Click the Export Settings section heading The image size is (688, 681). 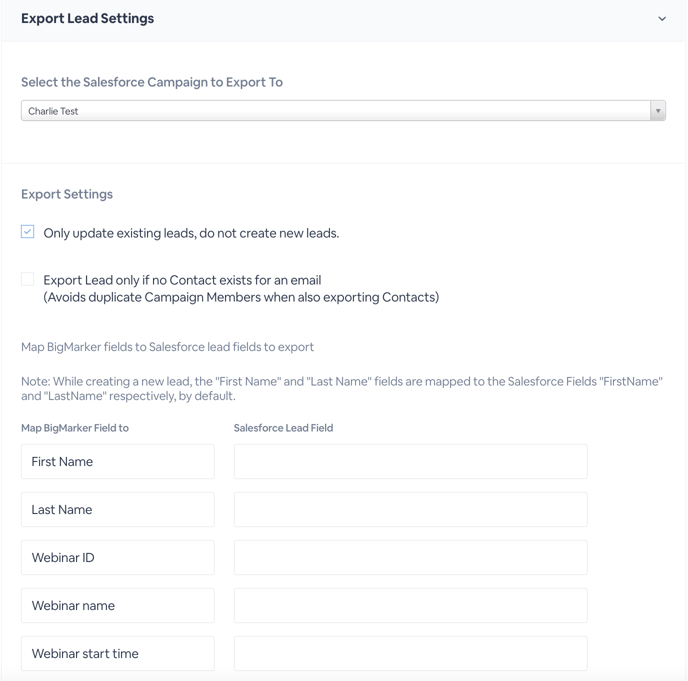67,194
